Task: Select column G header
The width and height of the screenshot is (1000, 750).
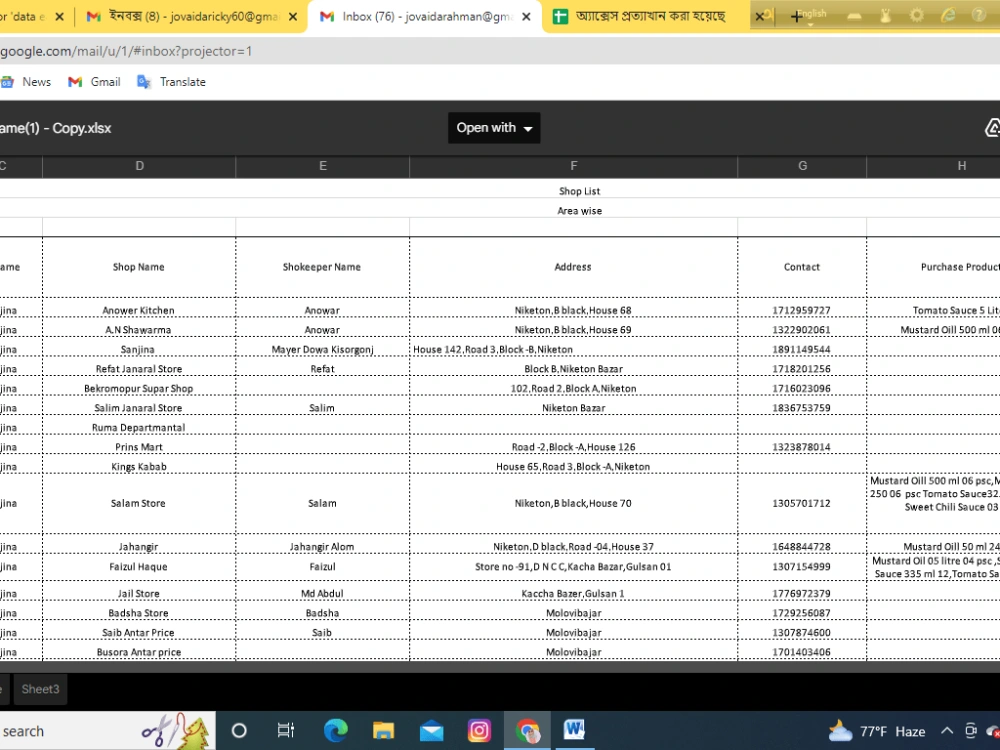Action: click(802, 166)
